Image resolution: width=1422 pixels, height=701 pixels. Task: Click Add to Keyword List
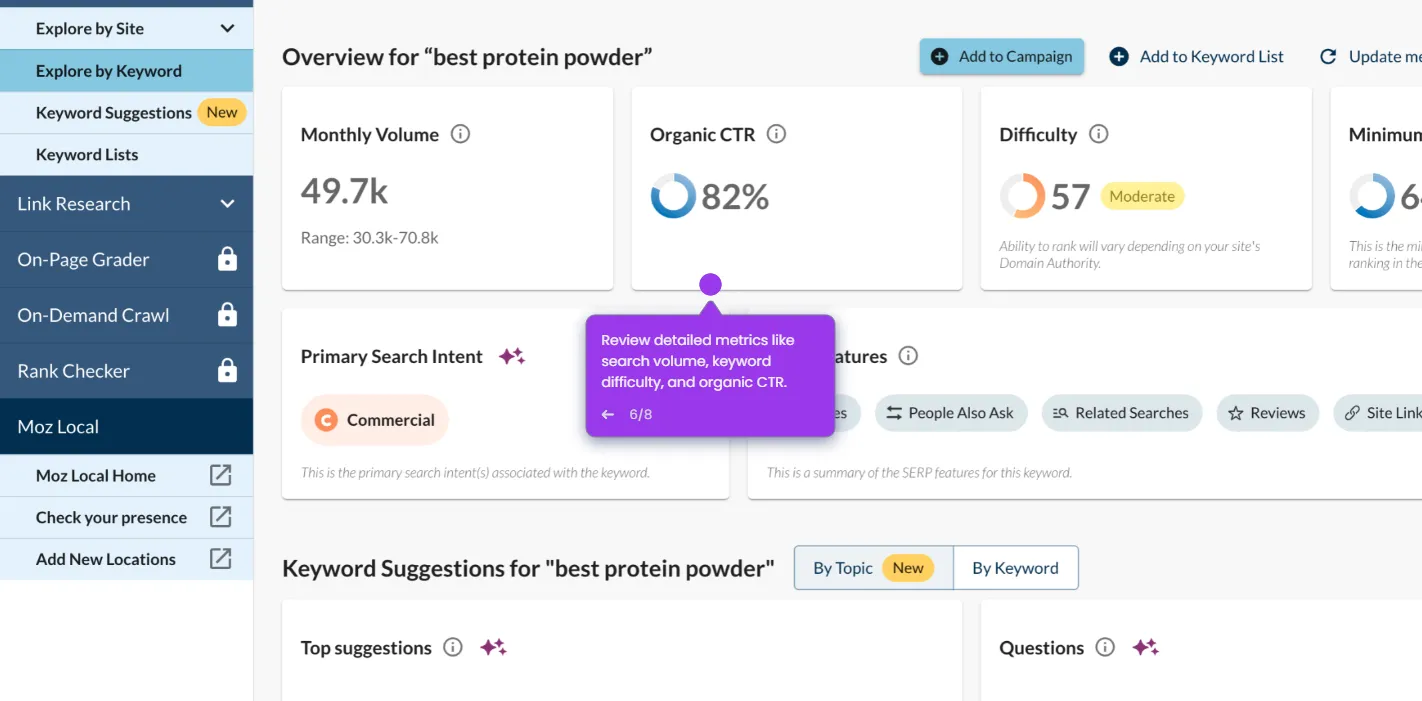1197,57
